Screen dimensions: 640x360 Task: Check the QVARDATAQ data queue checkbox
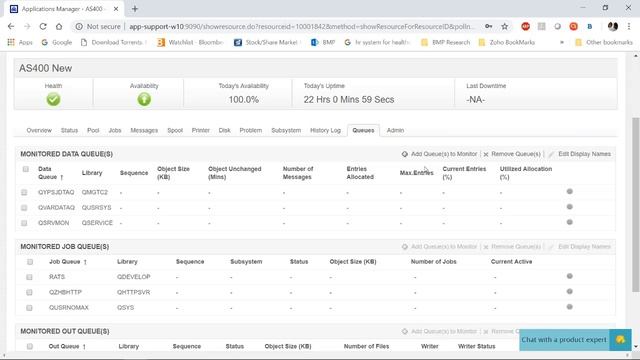coord(24,208)
